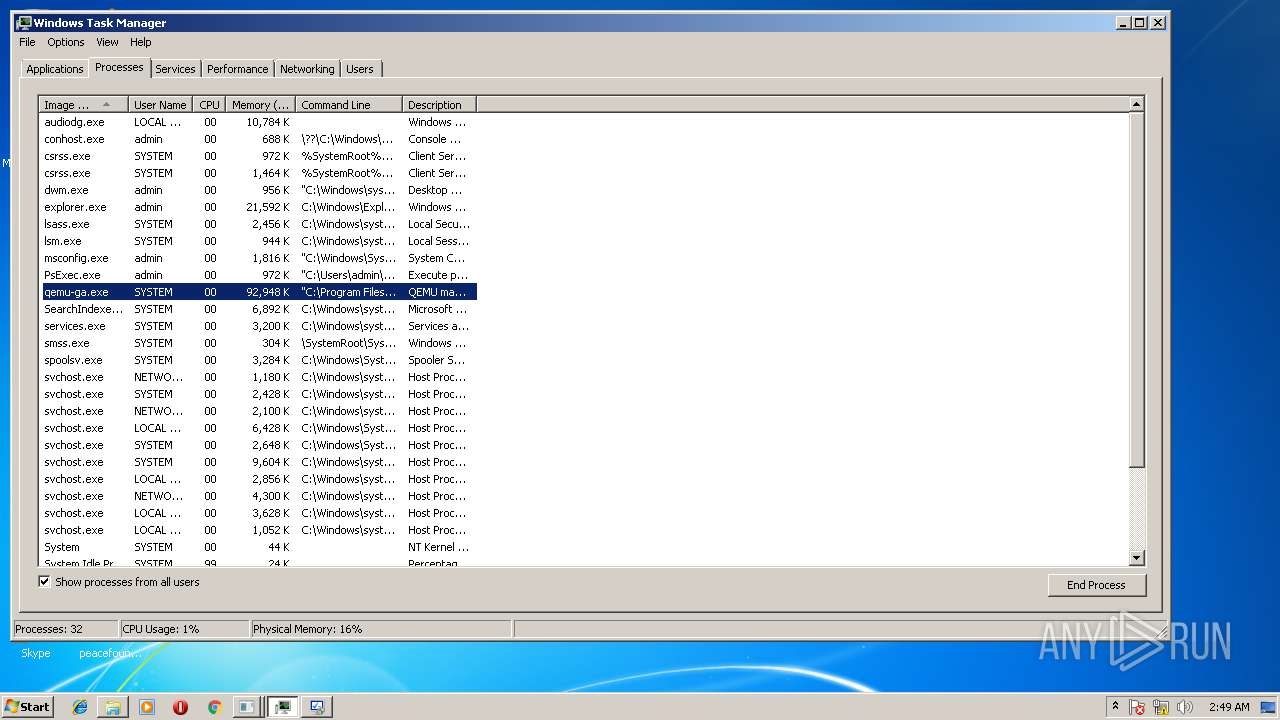The image size is (1280, 720).
Task: Select the PsExec.exe process row
Action: [x=258, y=275]
